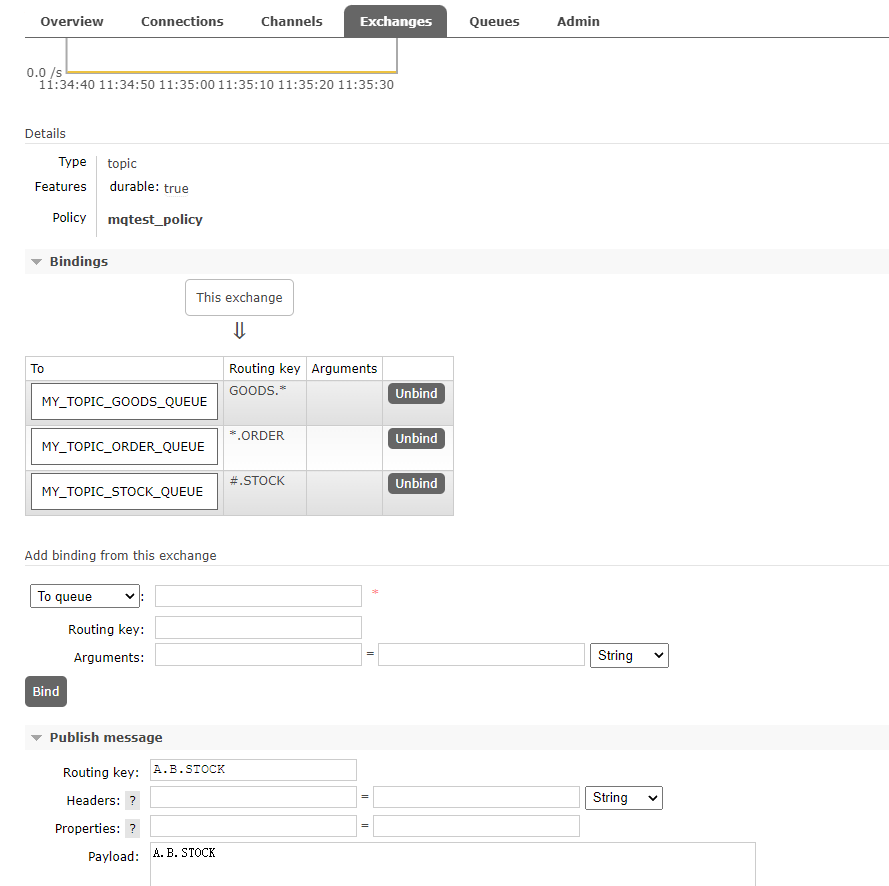Go to the Channels tab

point(291,22)
